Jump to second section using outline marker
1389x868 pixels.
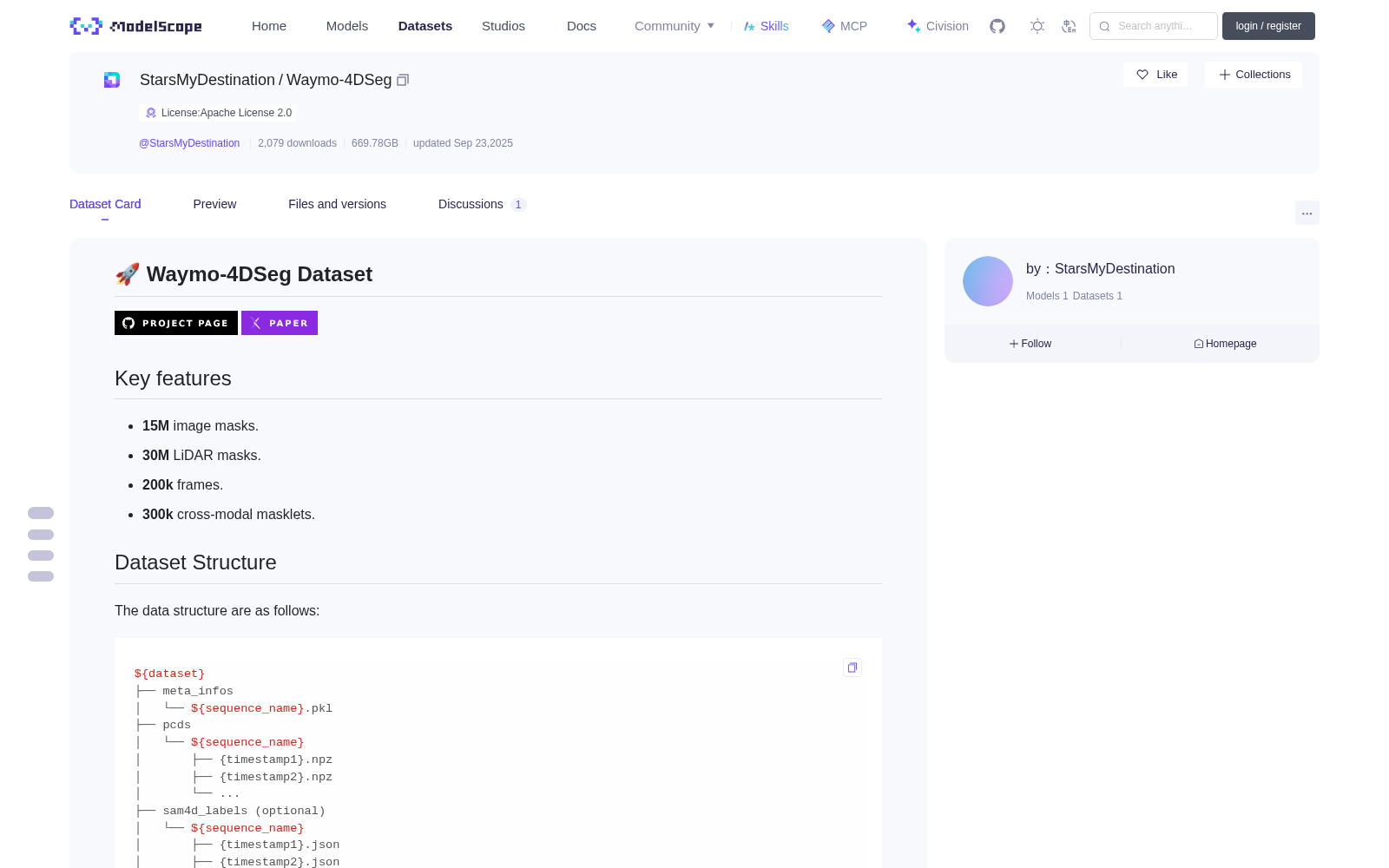pyautogui.click(x=41, y=535)
